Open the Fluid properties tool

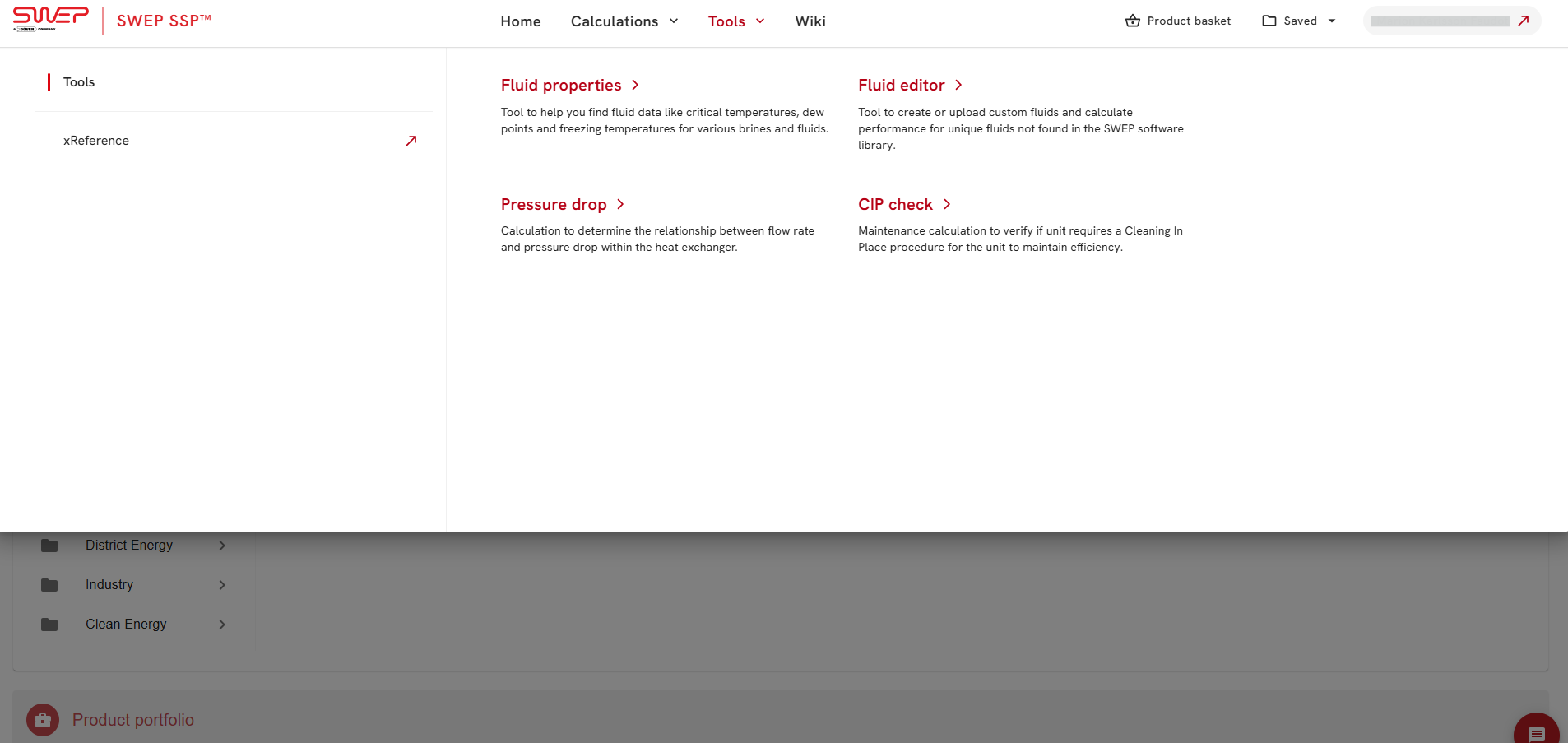[x=561, y=86]
